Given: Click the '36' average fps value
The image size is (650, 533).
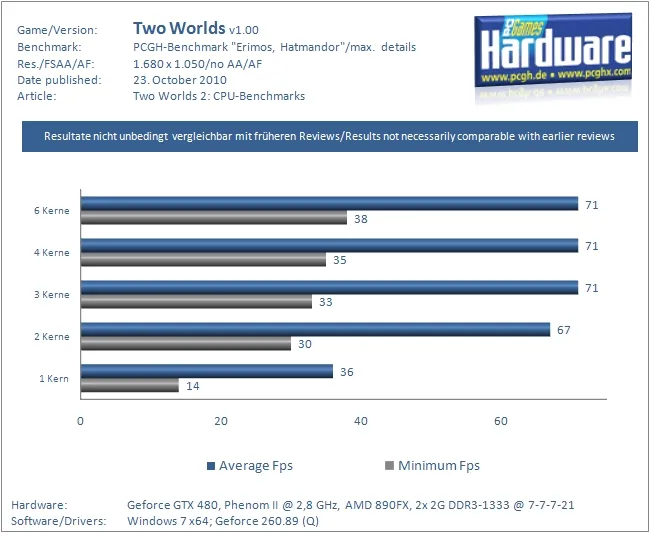Looking at the screenshot, I should 347,372.
